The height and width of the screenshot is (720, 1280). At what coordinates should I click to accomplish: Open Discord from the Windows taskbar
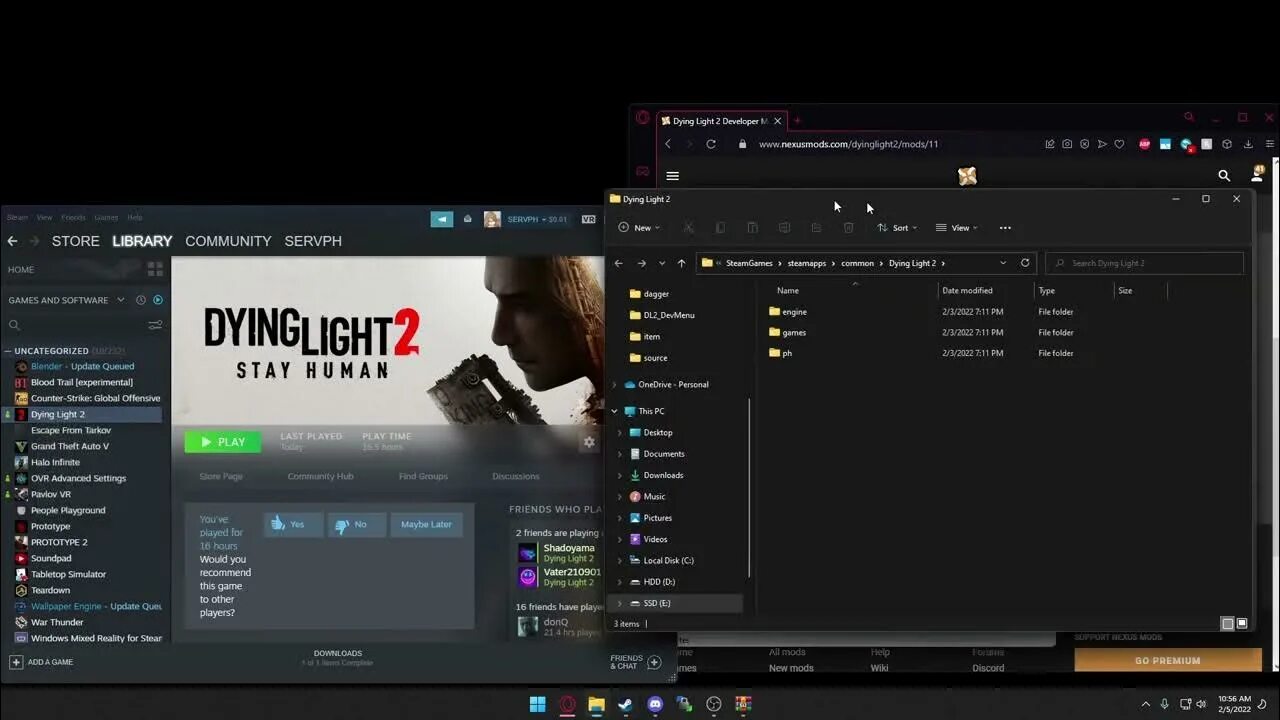pos(655,704)
